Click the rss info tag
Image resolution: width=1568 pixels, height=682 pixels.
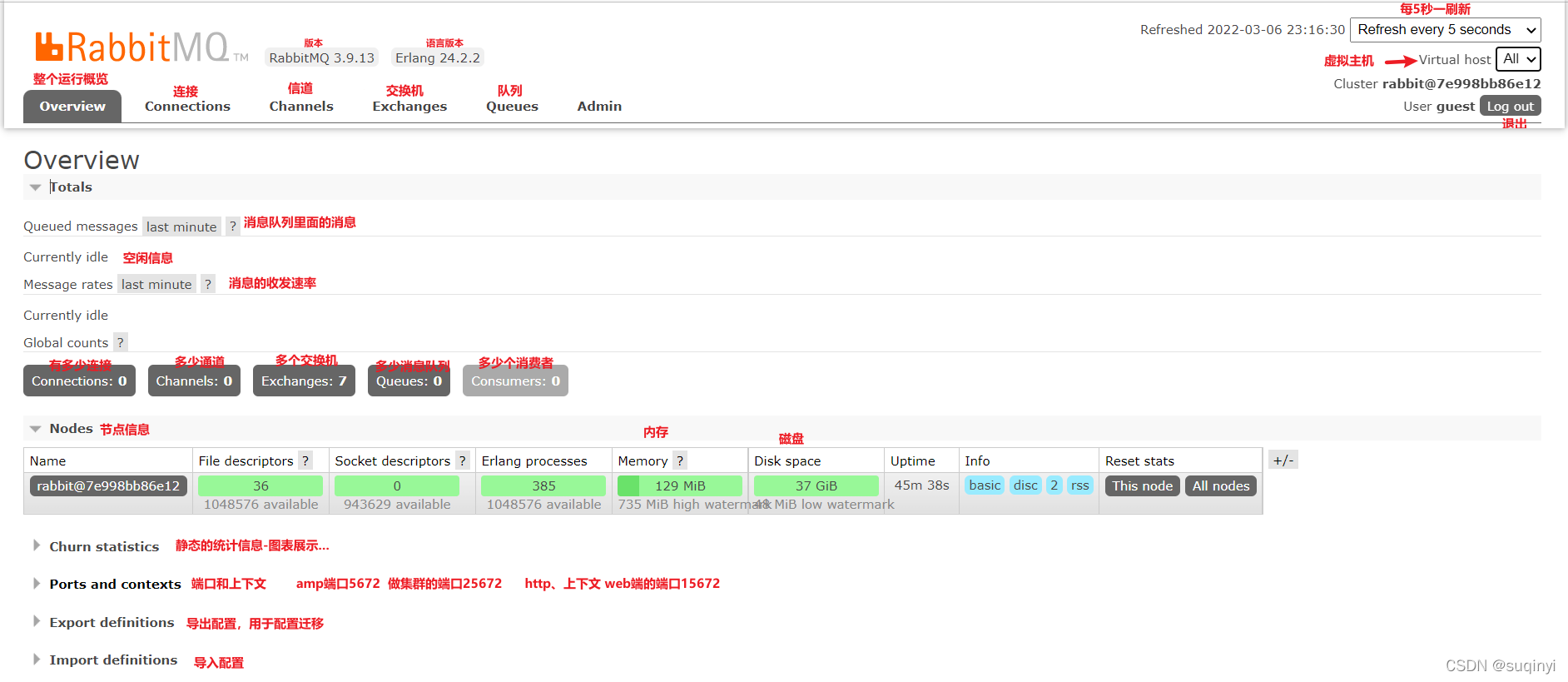(x=1079, y=485)
